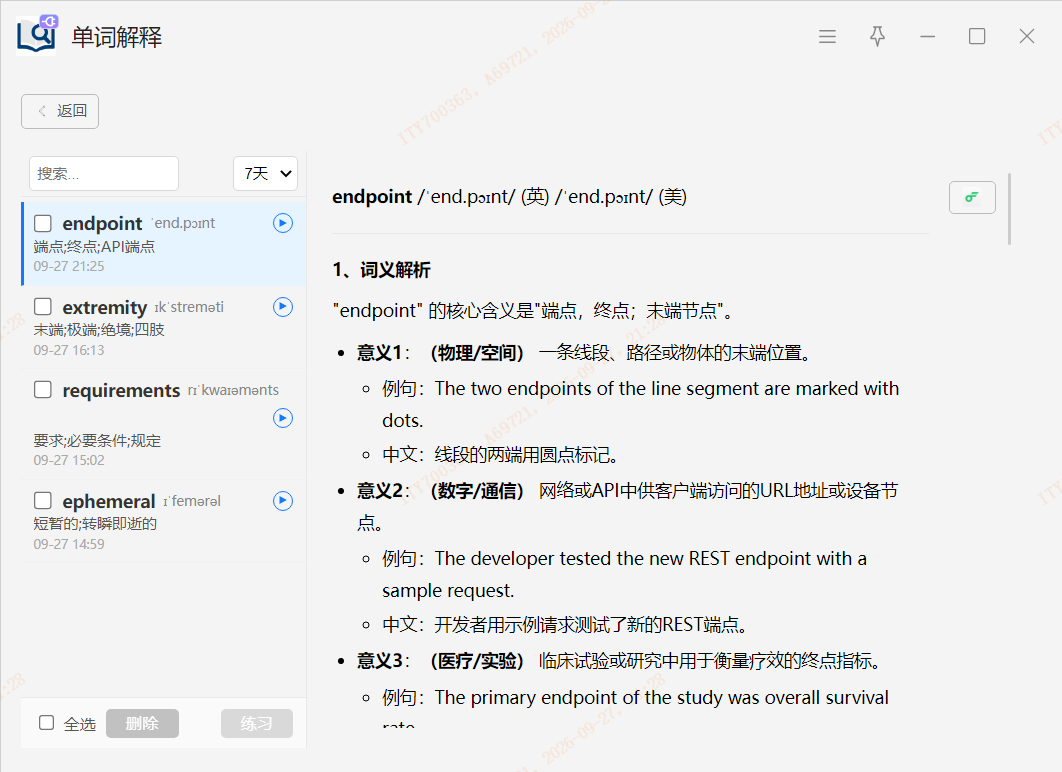The width and height of the screenshot is (1062, 772).
Task: Click the '短暂的;转瞬即逝的' translation text
Action: 95,523
